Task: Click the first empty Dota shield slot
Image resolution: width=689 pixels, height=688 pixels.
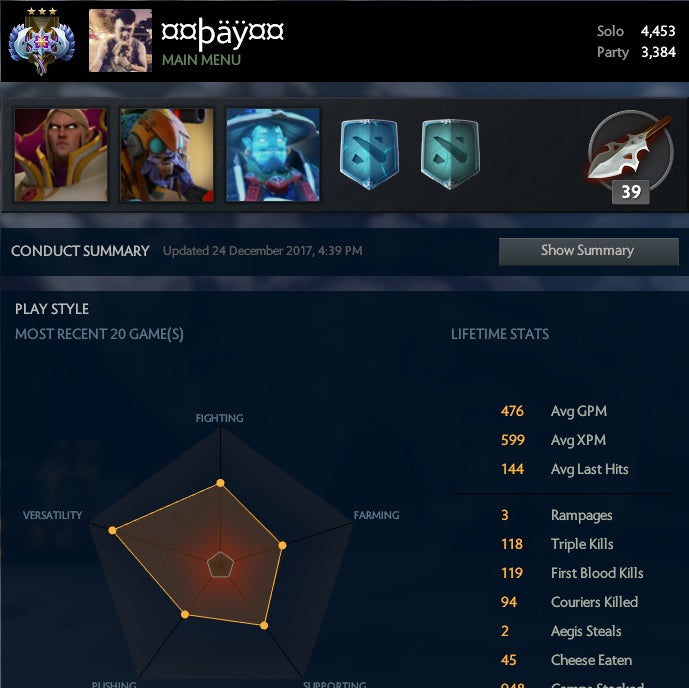Action: 369,154
